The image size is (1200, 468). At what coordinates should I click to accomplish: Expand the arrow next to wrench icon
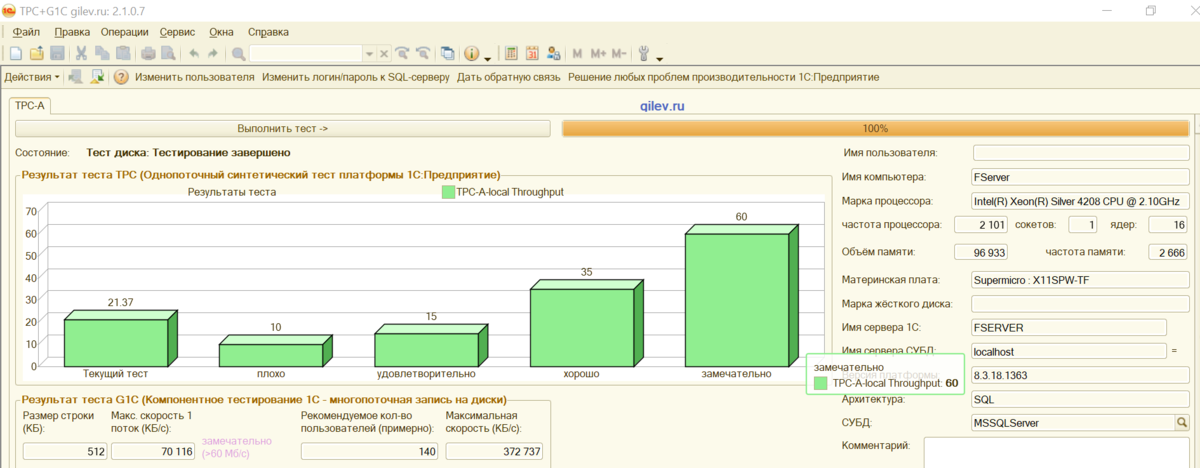pos(659,57)
